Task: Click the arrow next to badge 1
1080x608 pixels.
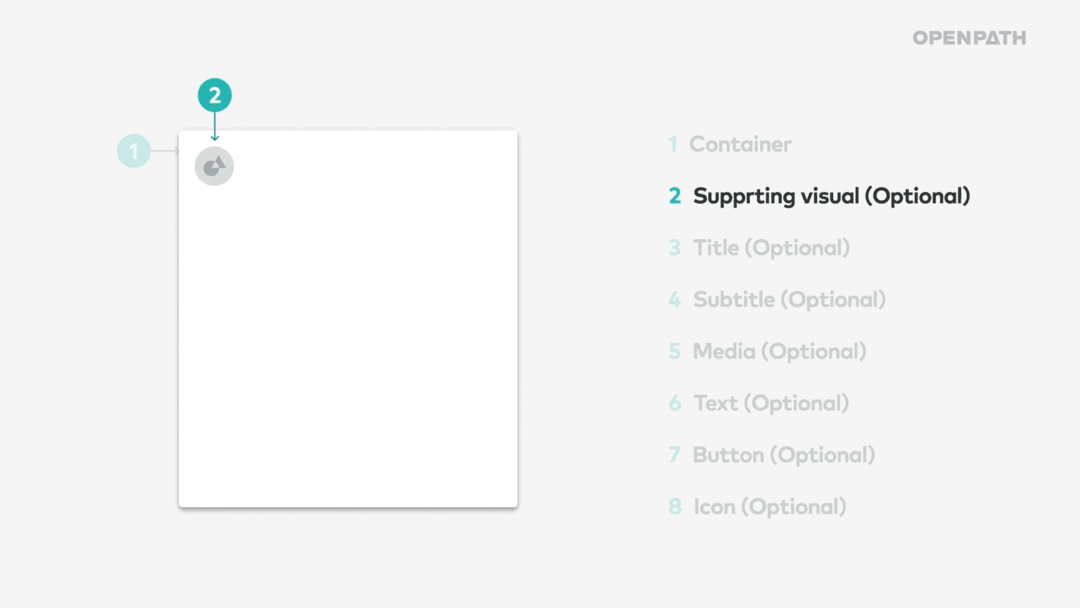Action: 165,151
